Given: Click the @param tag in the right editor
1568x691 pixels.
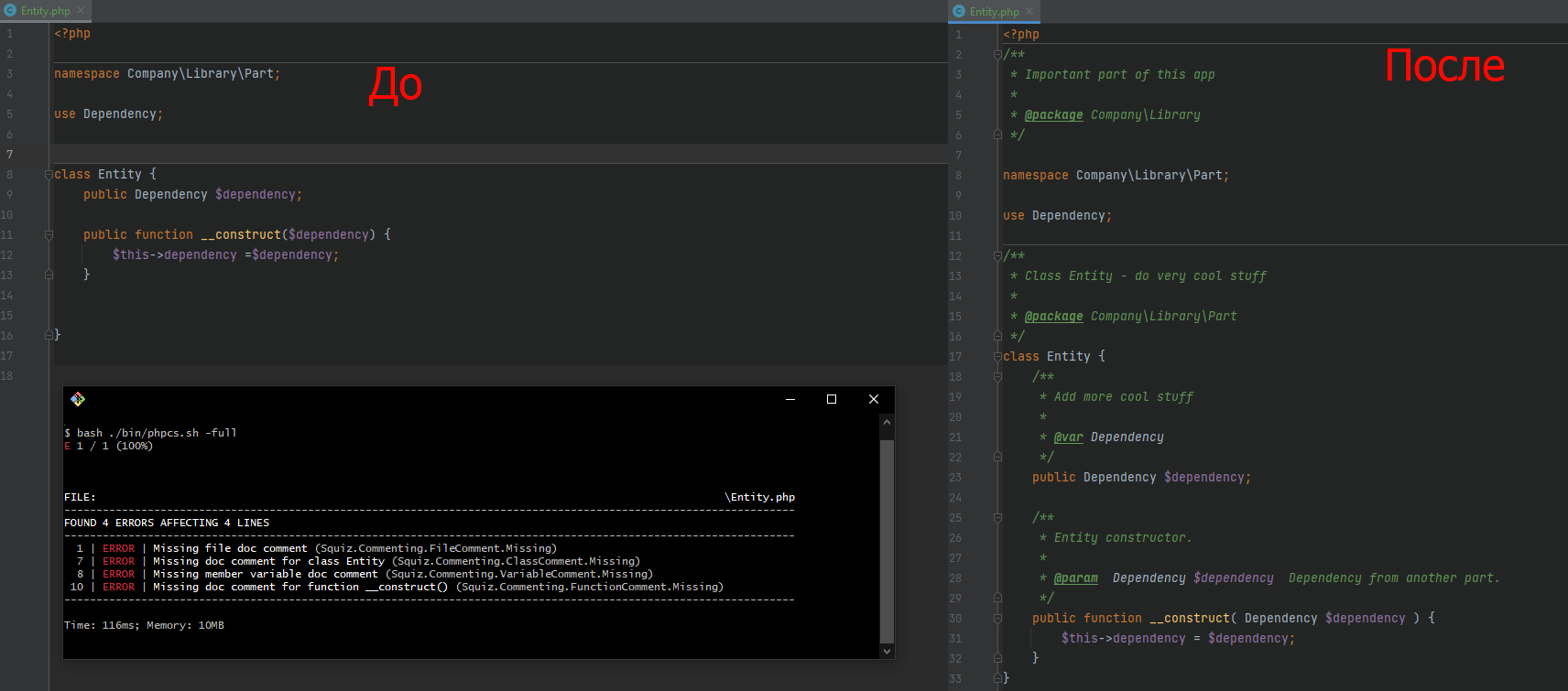Looking at the screenshot, I should pyautogui.click(x=1075, y=578).
